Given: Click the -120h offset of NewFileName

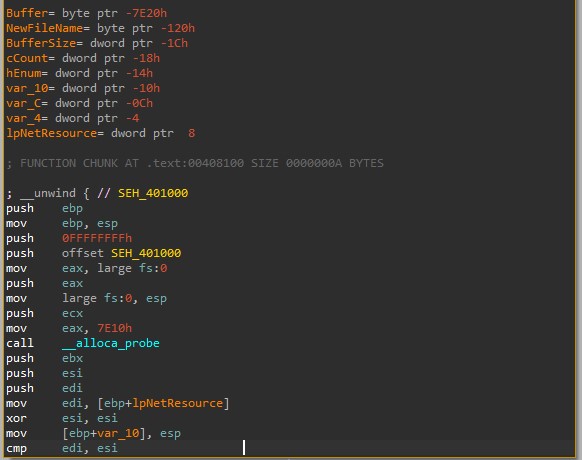Looking at the screenshot, I should pyautogui.click(x=178, y=28).
